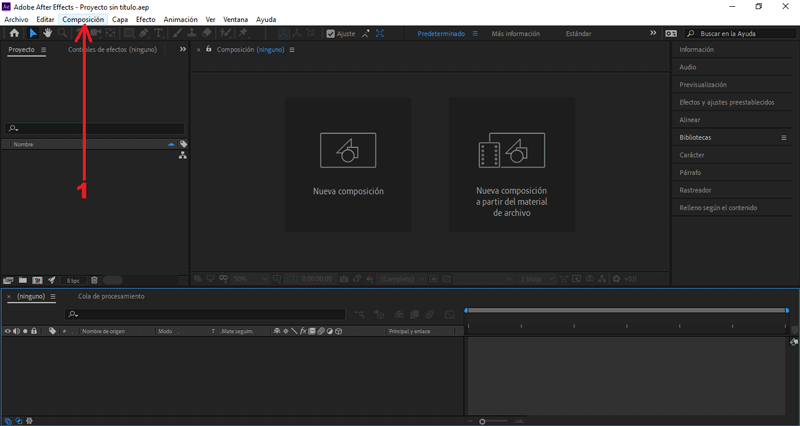Toggle the lock column switch in timeline
The width and height of the screenshot is (800, 426).
[34, 331]
